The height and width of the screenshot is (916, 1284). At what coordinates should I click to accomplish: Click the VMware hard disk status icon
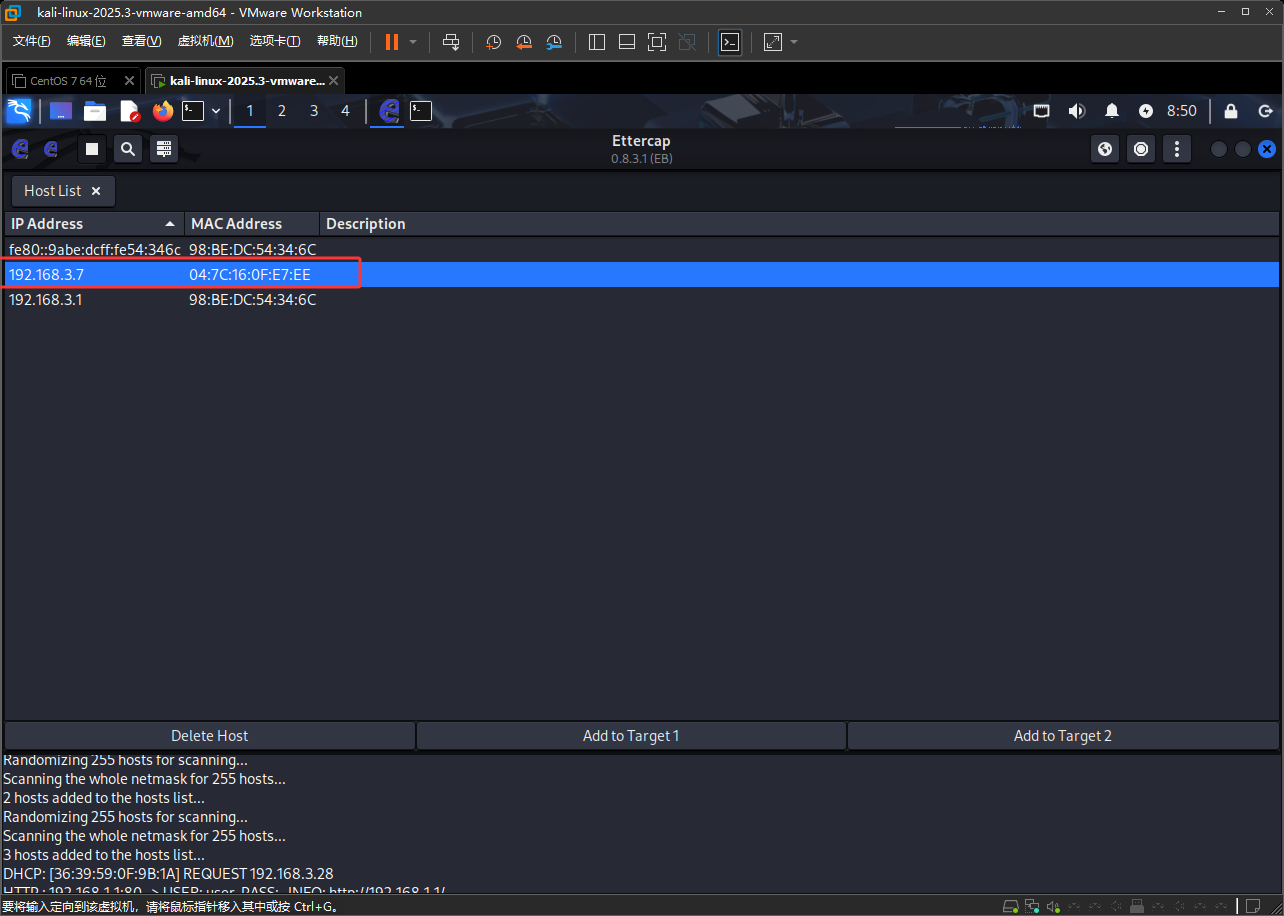pos(1011,906)
